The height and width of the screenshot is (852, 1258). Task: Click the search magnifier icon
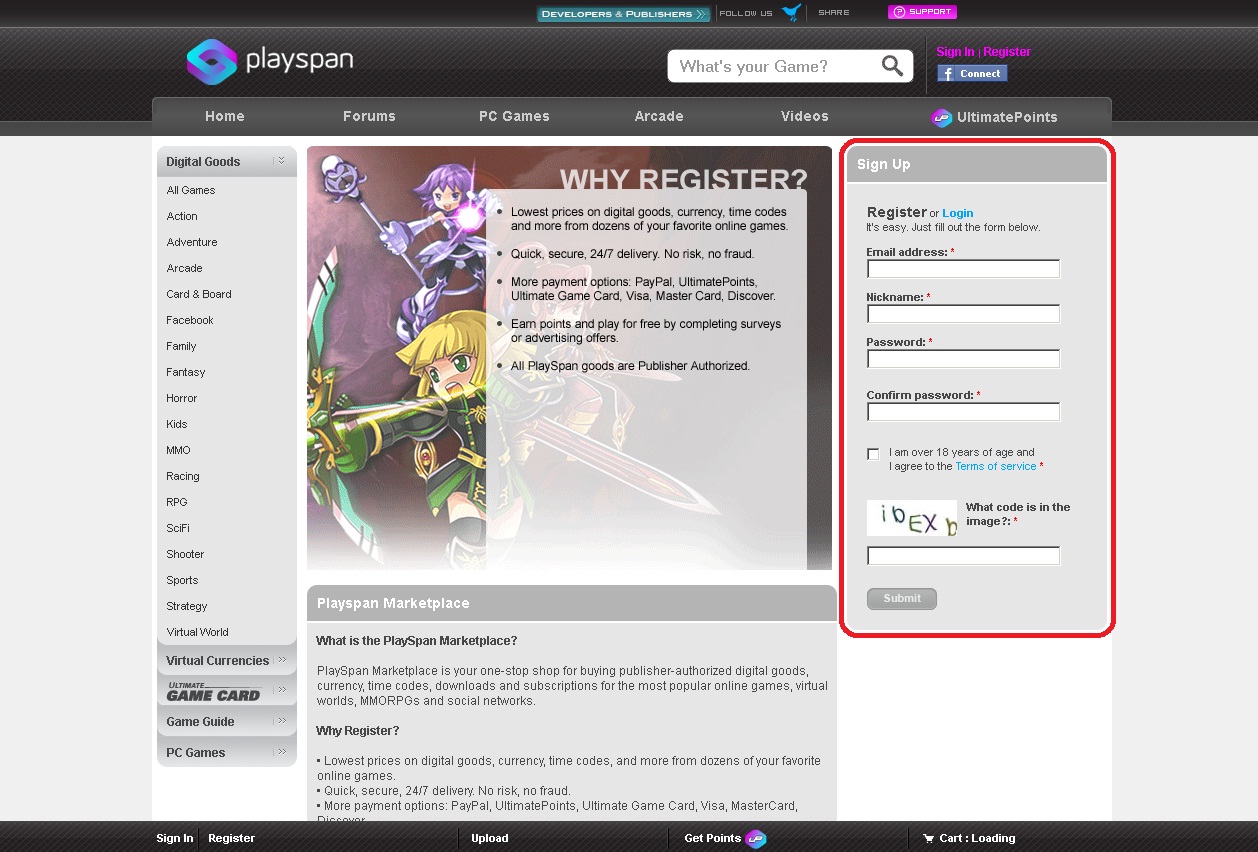892,66
